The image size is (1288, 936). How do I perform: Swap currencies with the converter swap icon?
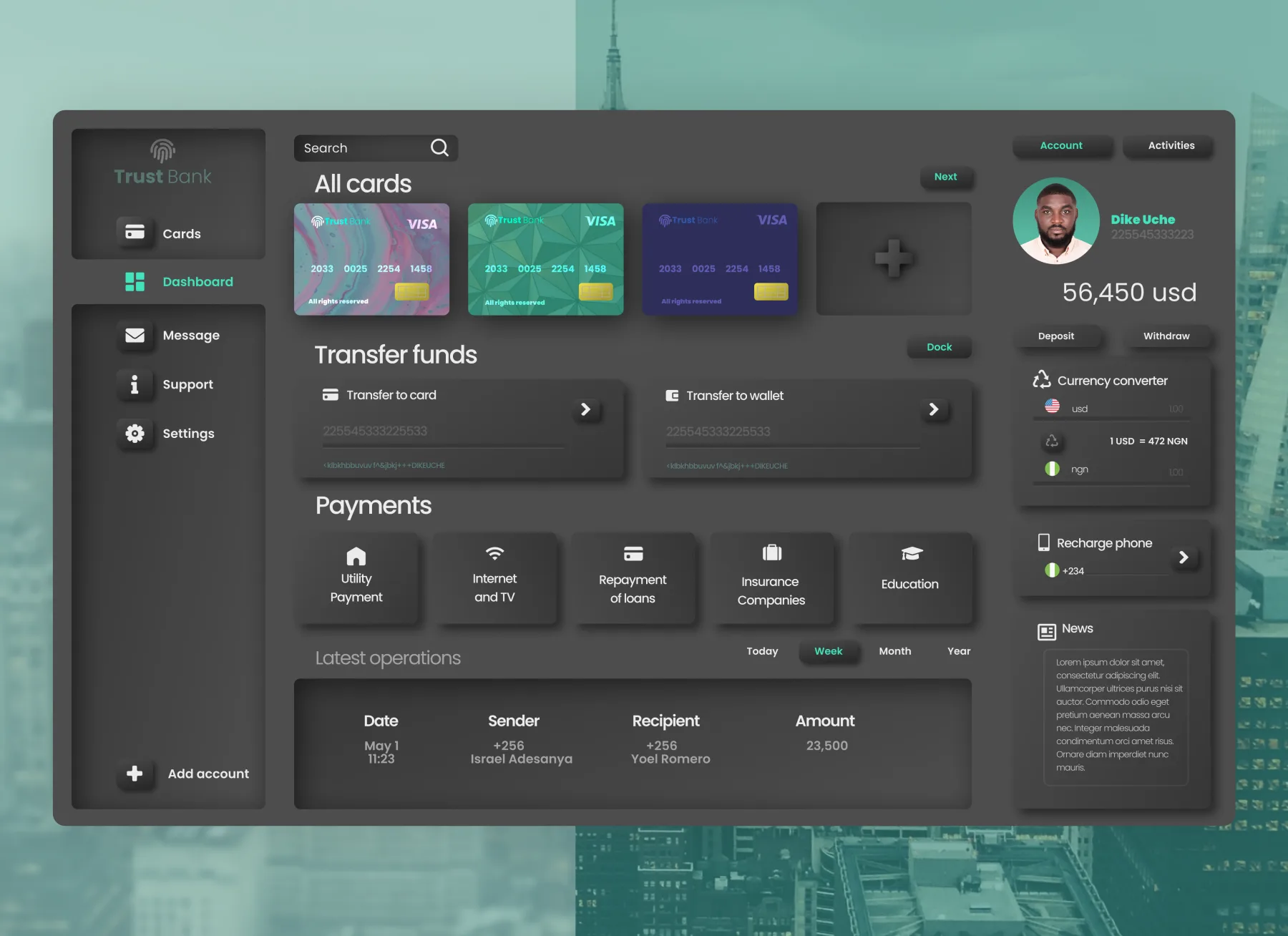pos(1052,441)
